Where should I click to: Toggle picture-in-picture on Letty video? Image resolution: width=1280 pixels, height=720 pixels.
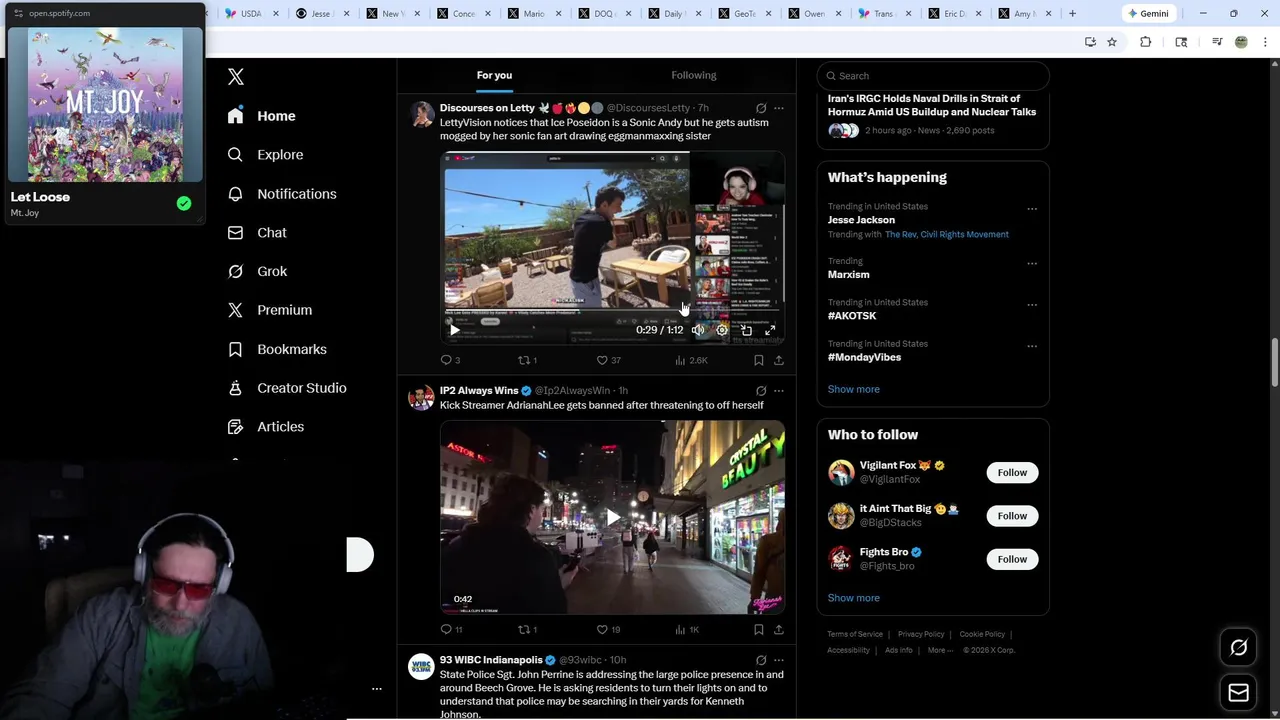(746, 330)
